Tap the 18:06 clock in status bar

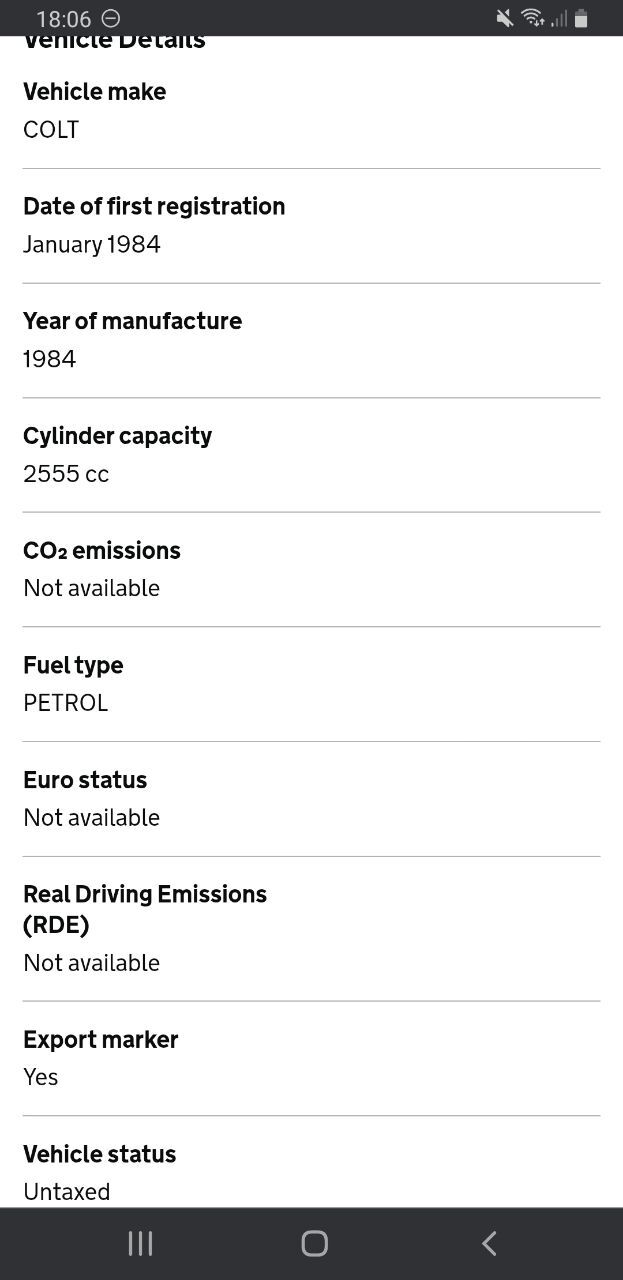(x=63, y=19)
